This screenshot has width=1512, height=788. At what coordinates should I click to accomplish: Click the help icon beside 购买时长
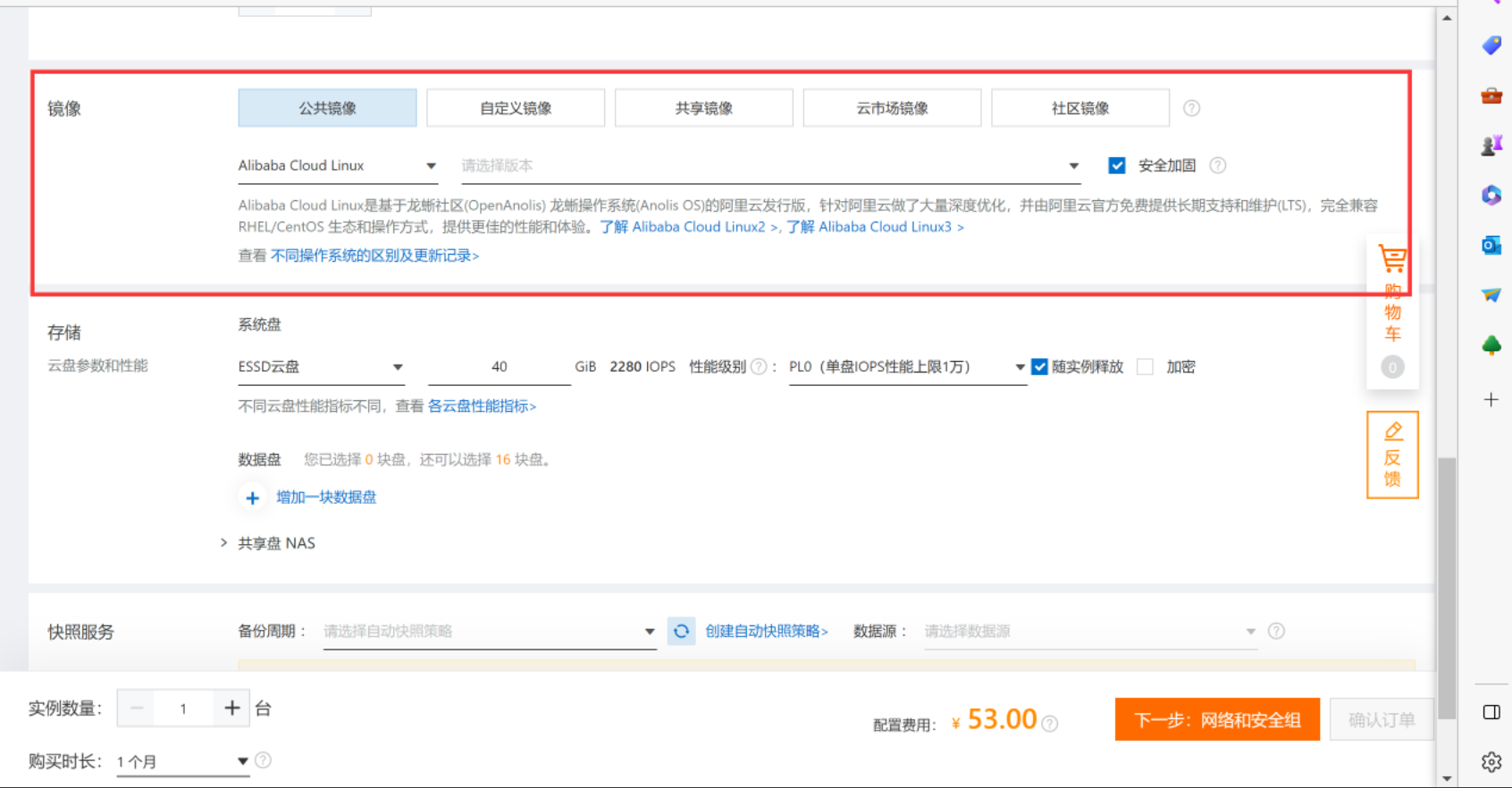pyautogui.click(x=263, y=760)
